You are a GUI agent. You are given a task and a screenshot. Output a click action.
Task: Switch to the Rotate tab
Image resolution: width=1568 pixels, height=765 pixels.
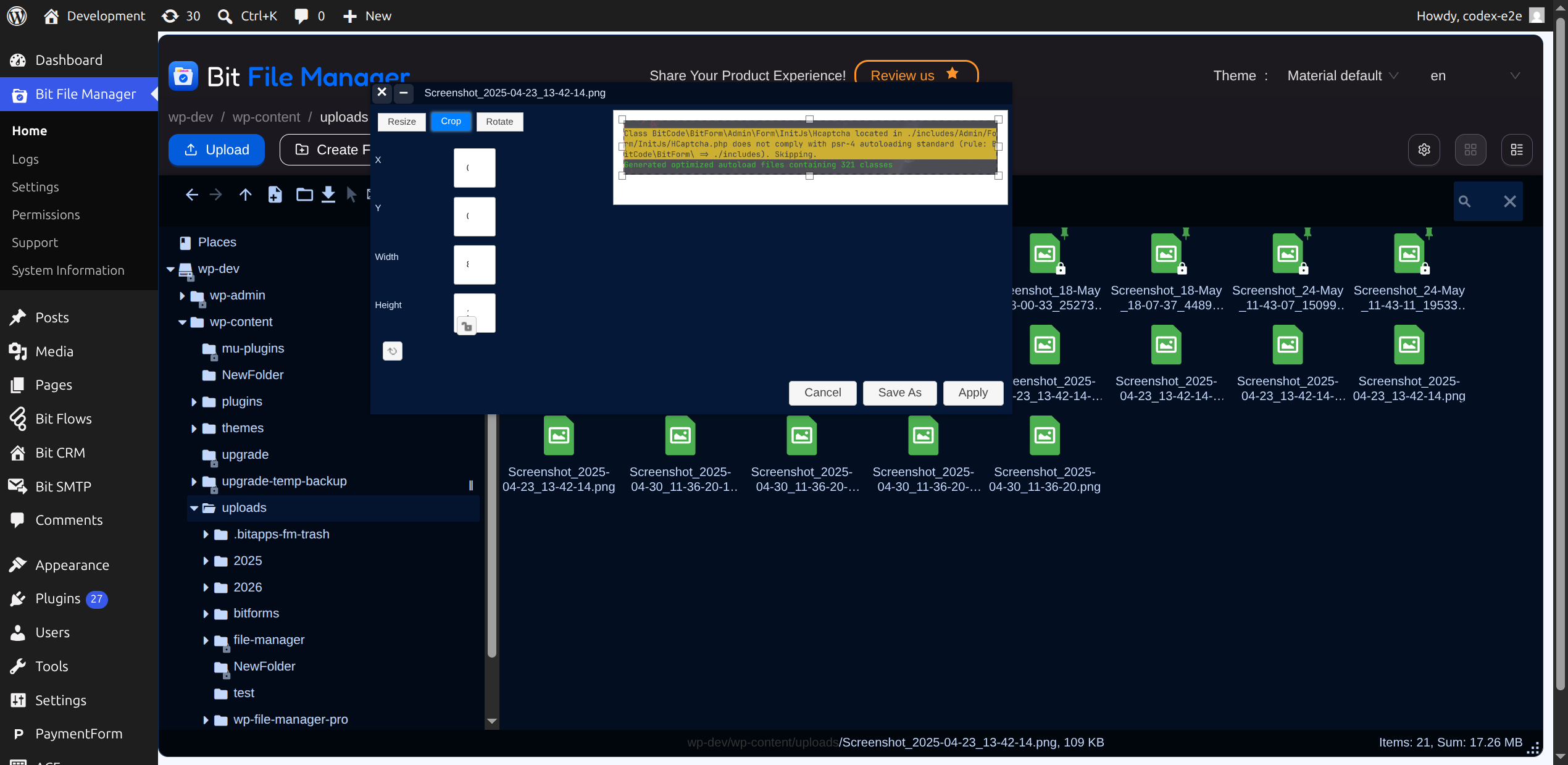pyautogui.click(x=499, y=122)
